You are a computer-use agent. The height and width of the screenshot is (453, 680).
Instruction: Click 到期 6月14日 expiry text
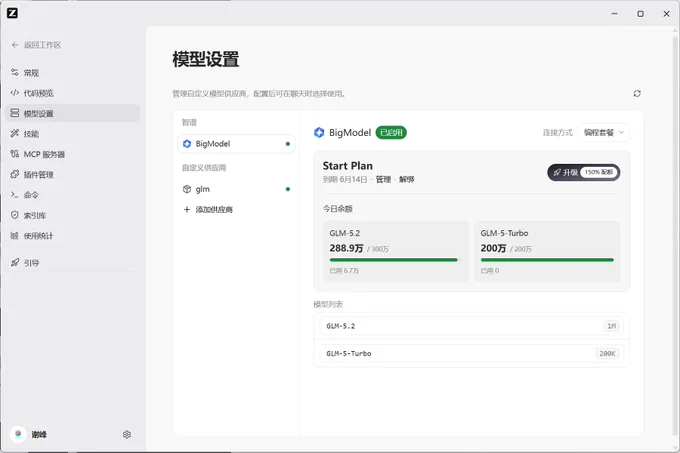(345, 179)
